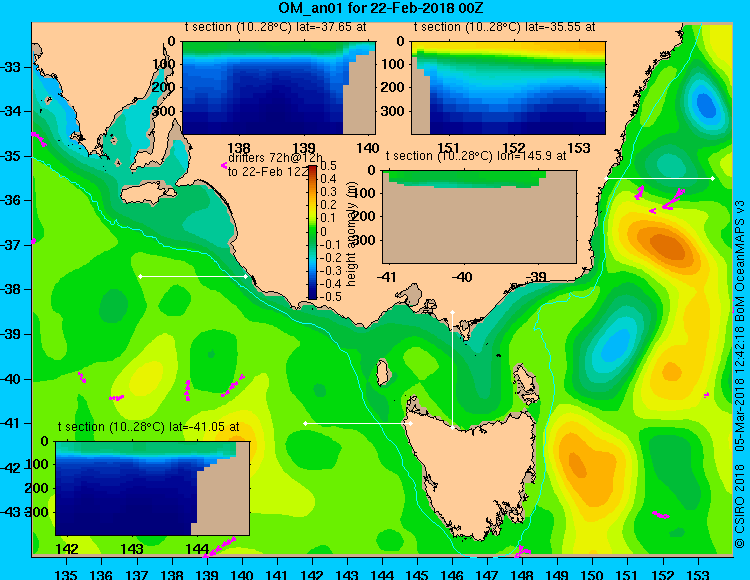The width and height of the screenshot is (750, 580).
Task: Click the CSIRO BoM OceanMAPS v3 copyright text
Action: pos(739,373)
